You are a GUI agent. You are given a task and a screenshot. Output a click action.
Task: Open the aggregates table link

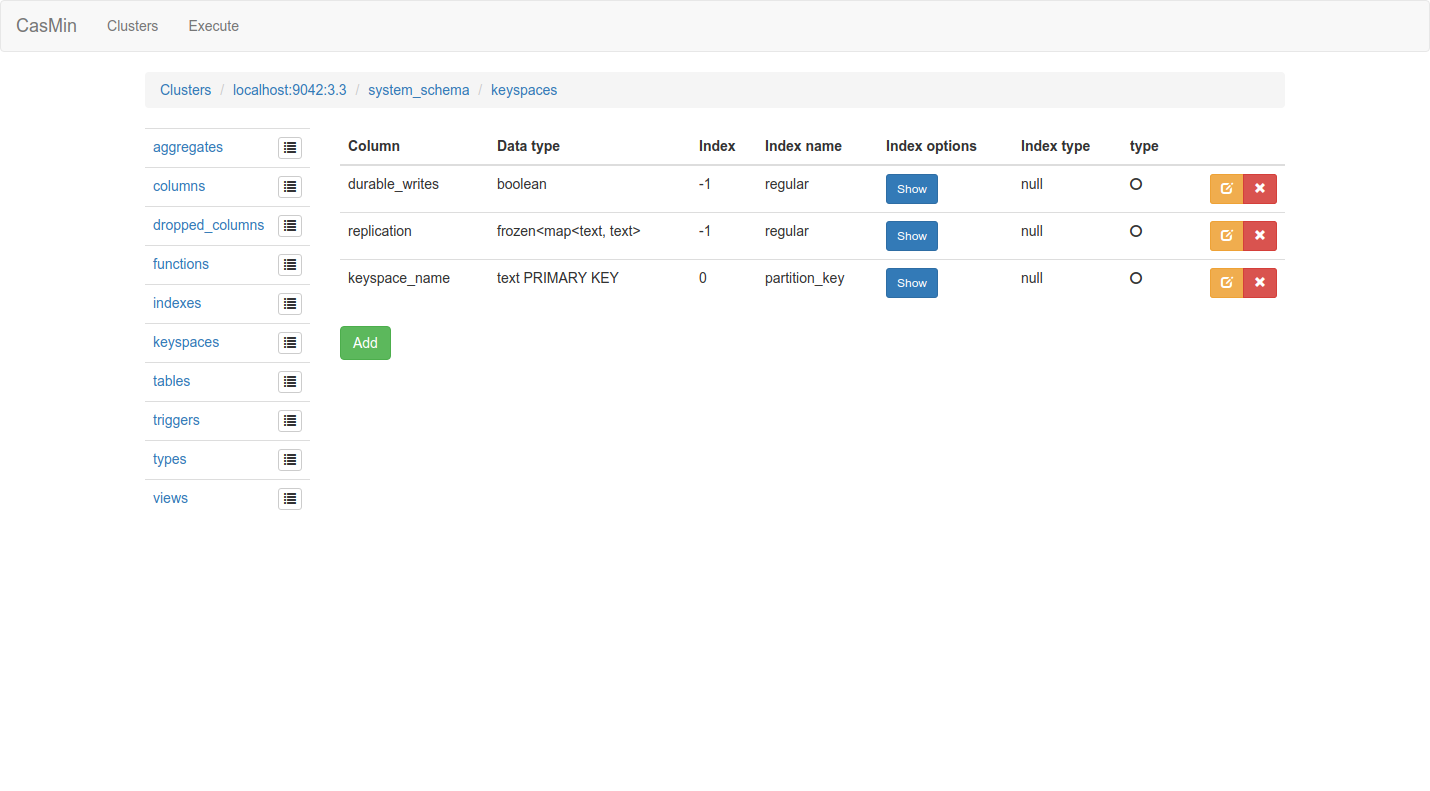click(188, 147)
